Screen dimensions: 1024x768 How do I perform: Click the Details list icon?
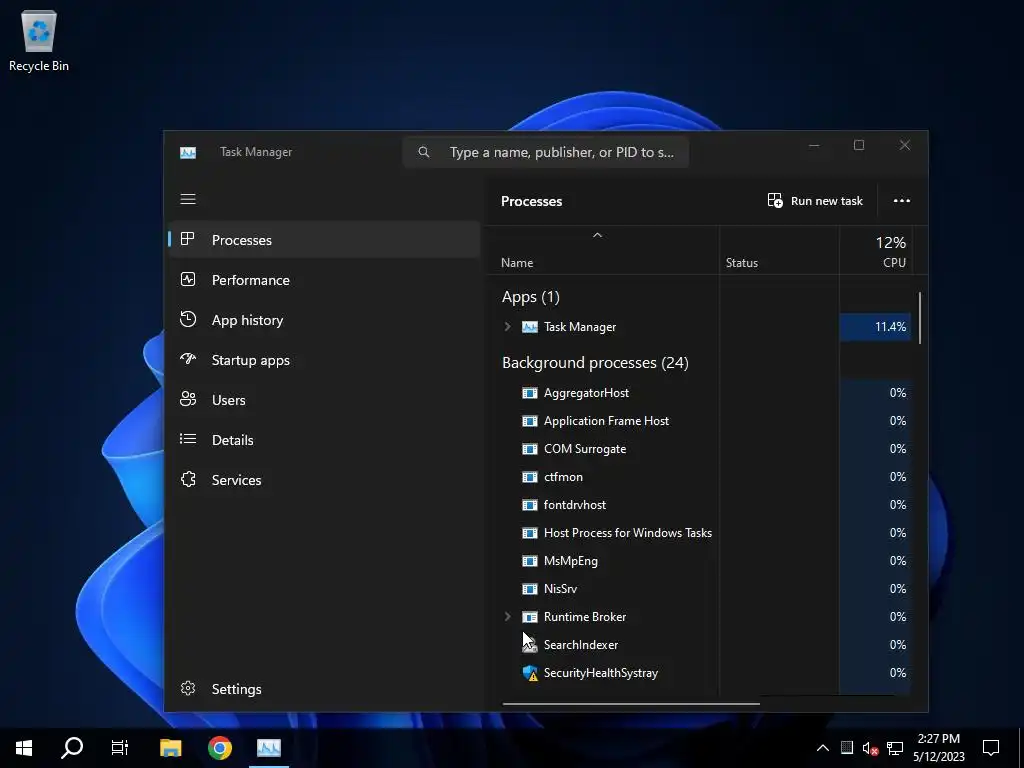(x=187, y=439)
